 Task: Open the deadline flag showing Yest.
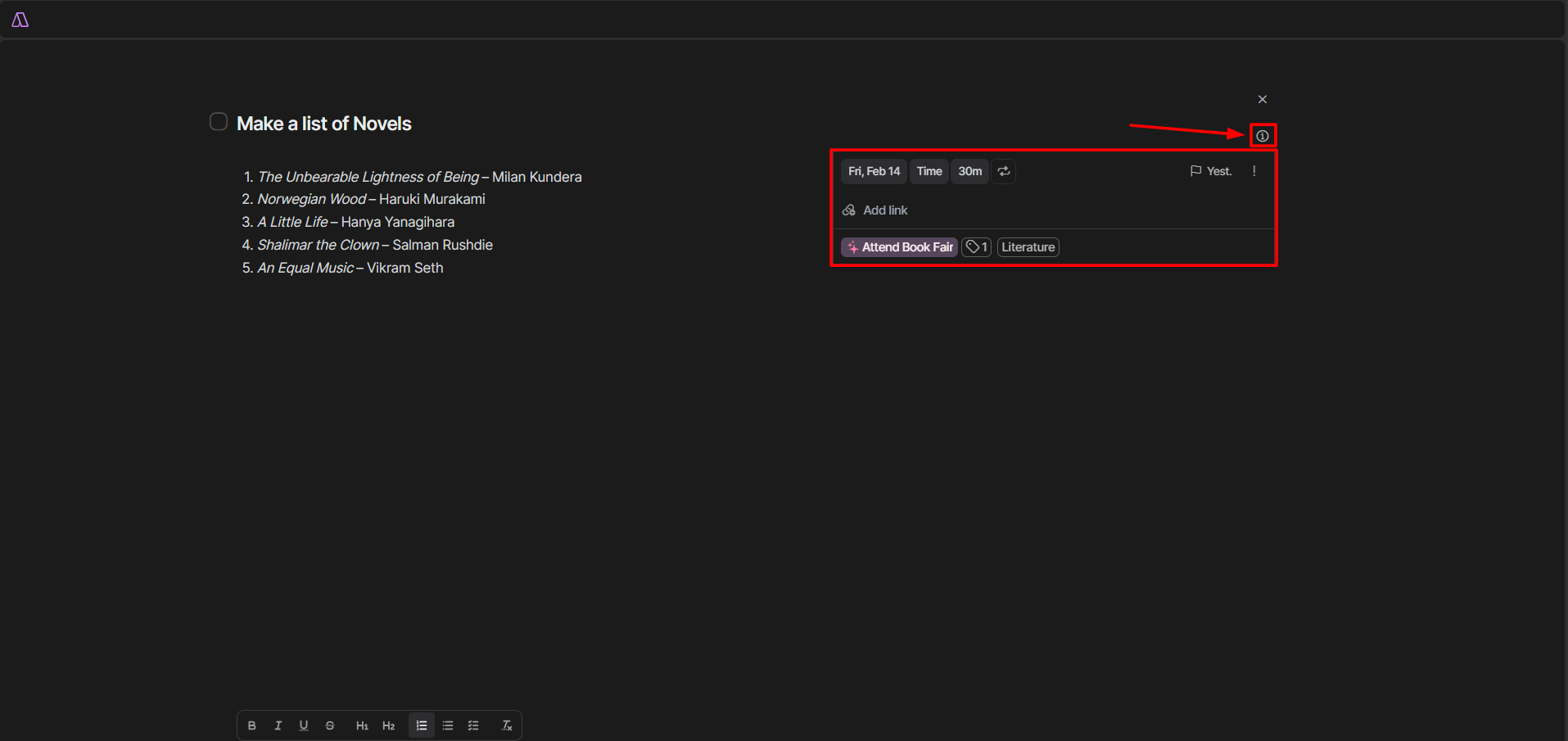[x=1211, y=171]
